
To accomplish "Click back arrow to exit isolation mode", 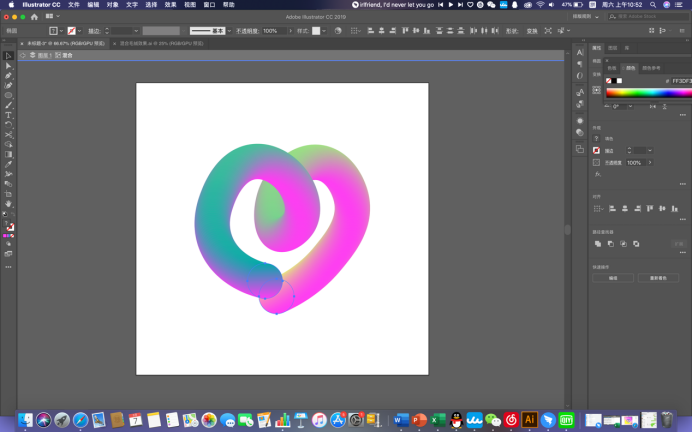I will tap(23, 55).
